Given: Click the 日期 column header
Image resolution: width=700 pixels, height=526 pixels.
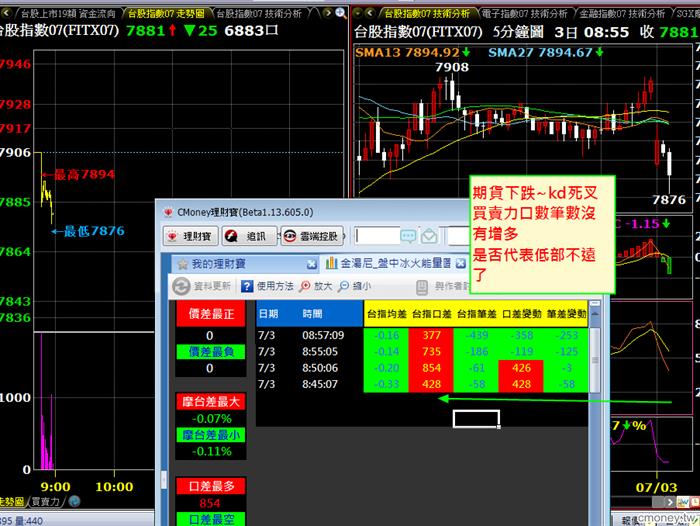Looking at the screenshot, I should 268,314.
